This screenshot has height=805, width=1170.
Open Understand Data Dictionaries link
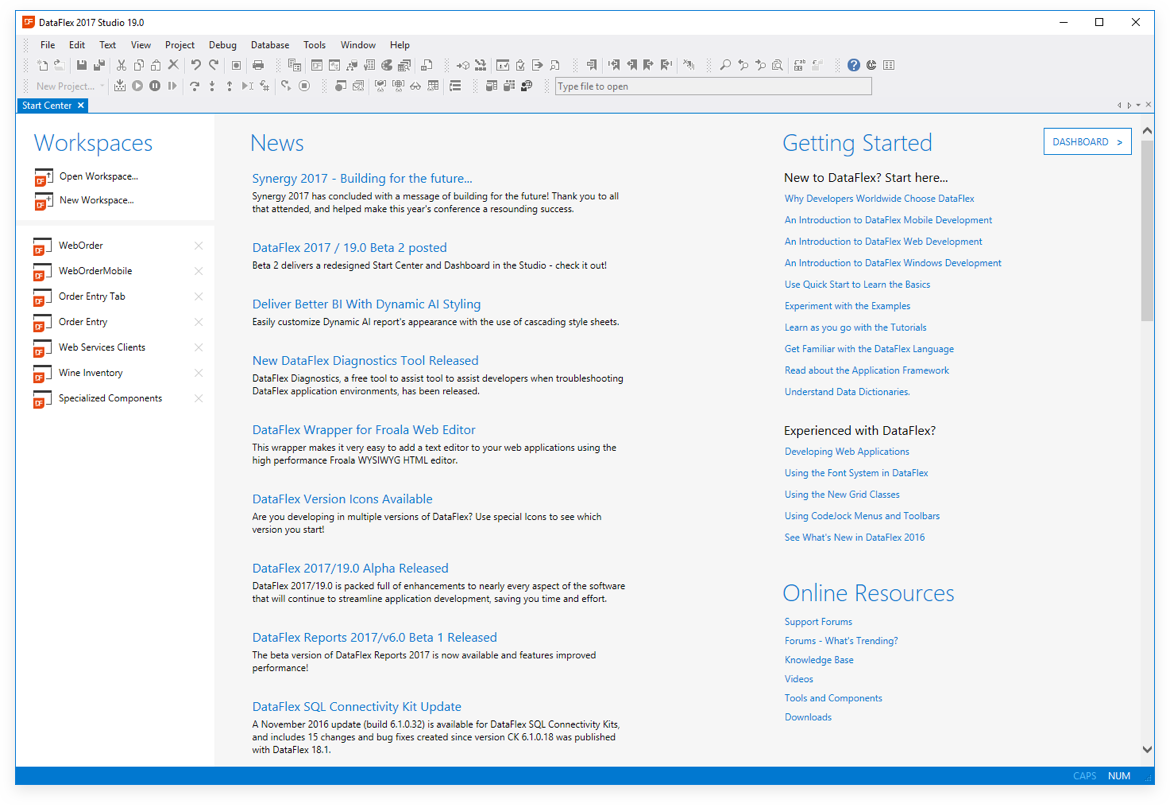(847, 392)
